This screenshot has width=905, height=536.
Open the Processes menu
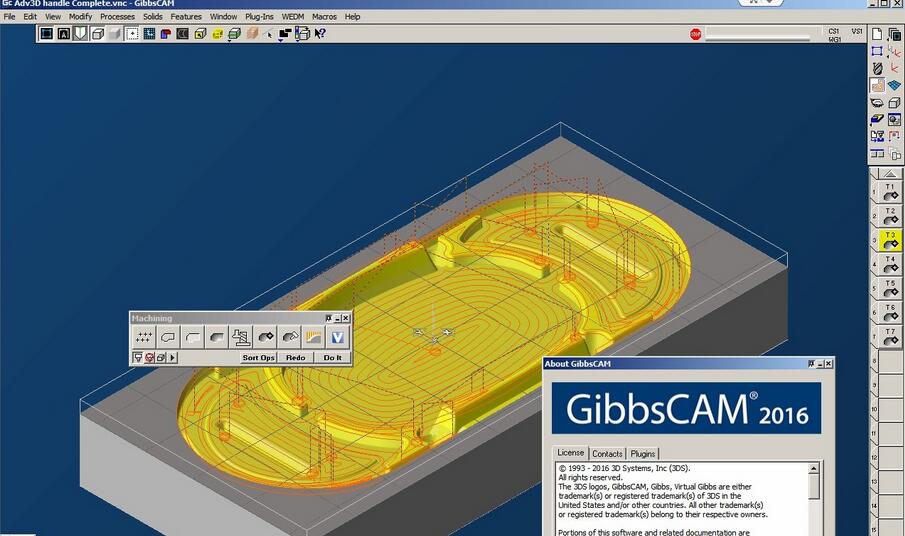click(117, 17)
